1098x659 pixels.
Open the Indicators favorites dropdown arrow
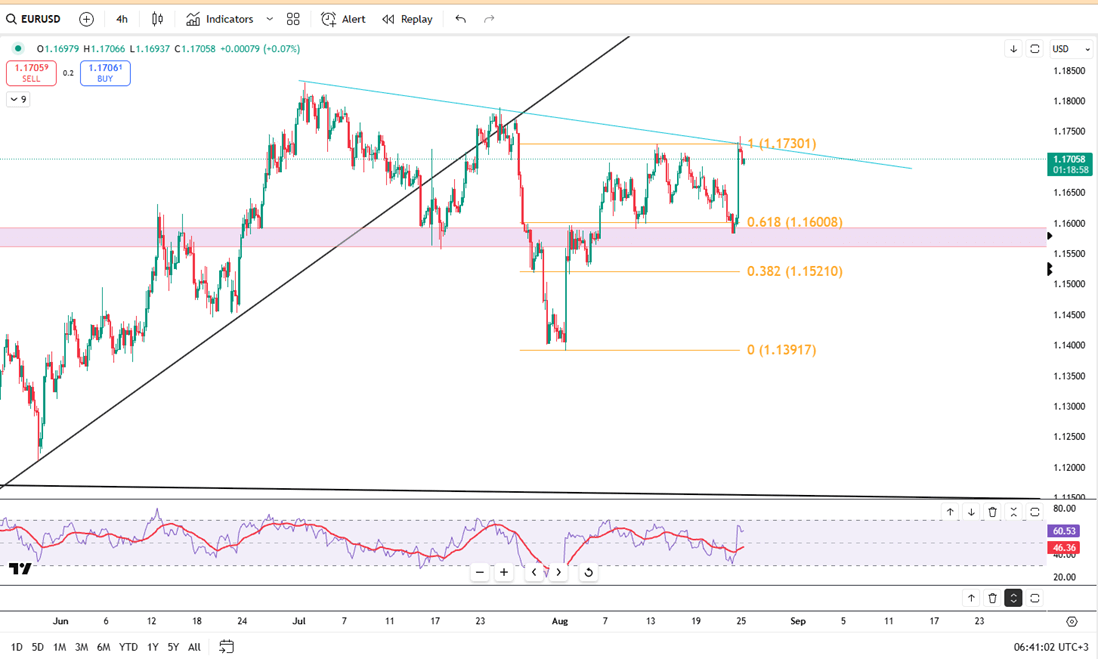coord(270,19)
